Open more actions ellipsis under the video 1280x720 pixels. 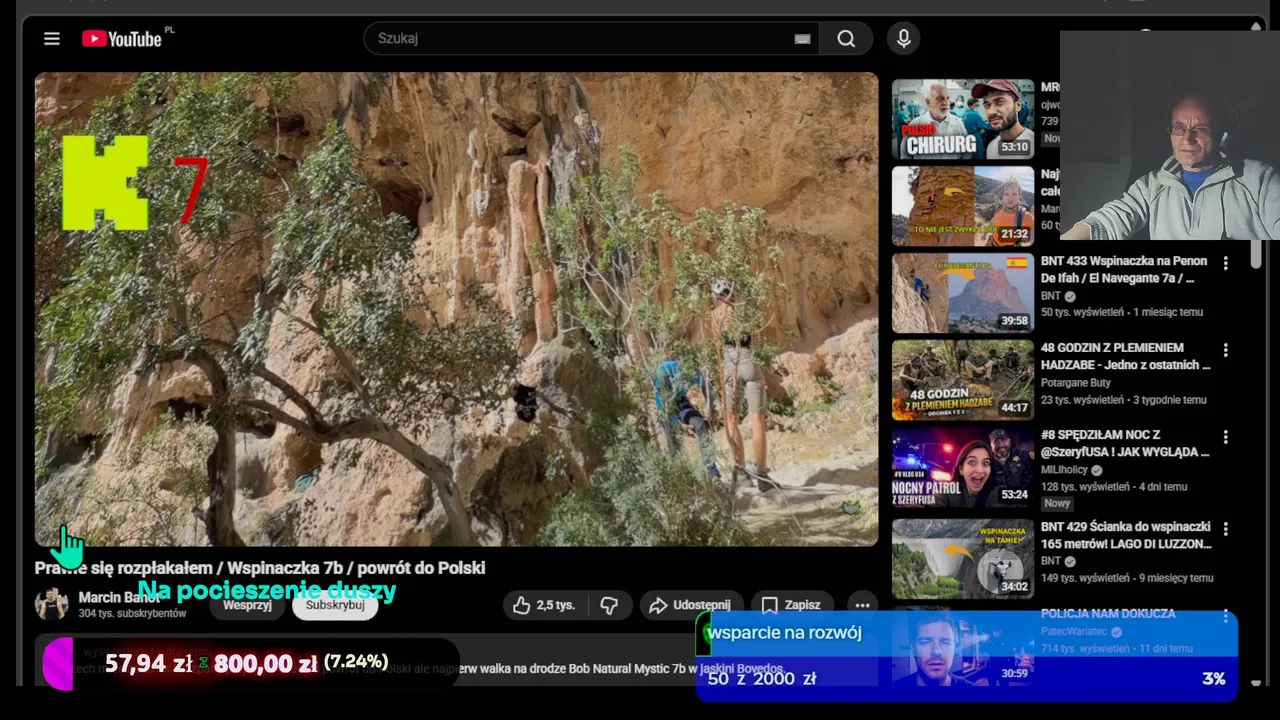click(862, 605)
